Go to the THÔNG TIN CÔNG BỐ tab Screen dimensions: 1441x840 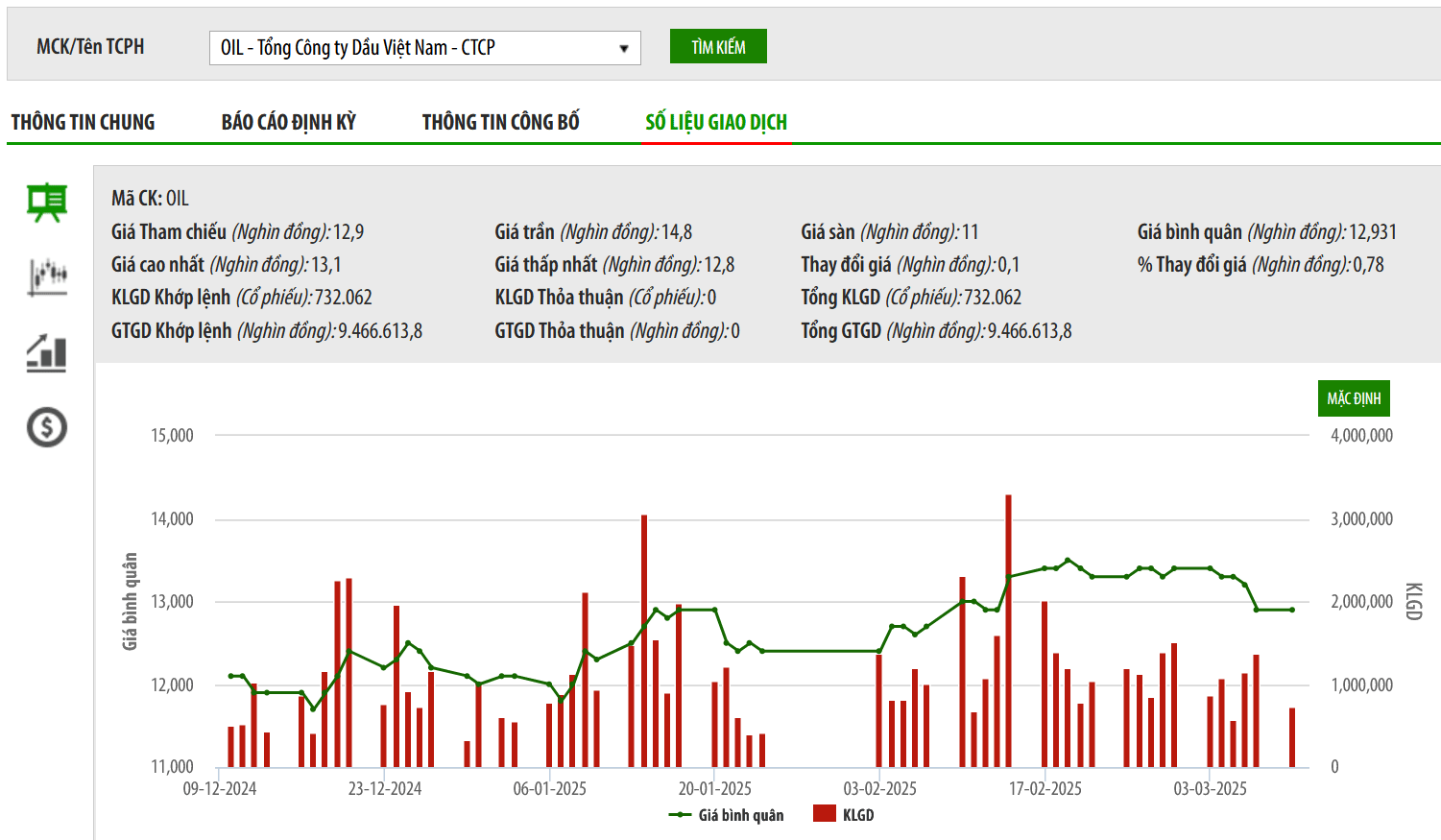[x=500, y=122]
